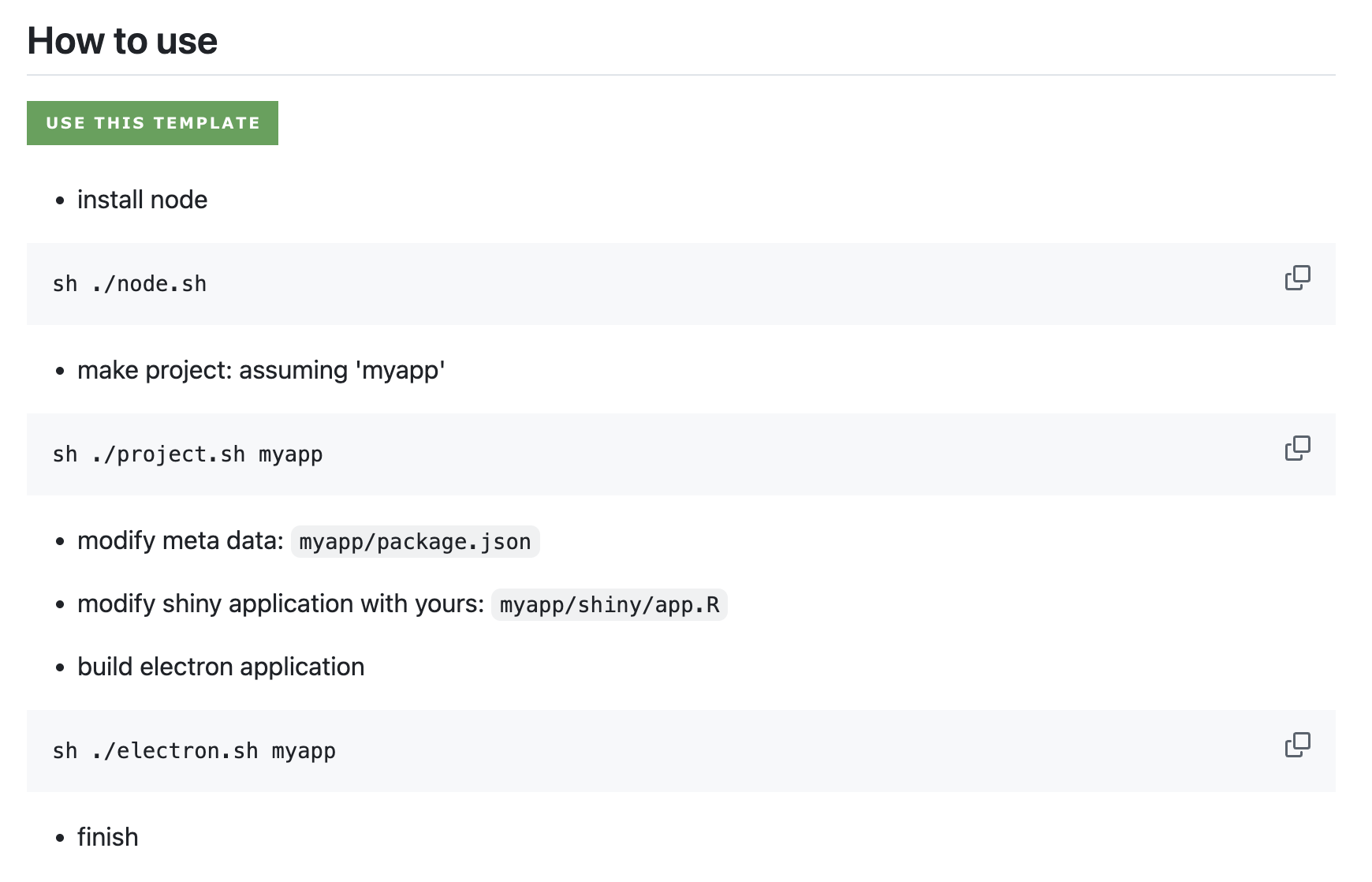The width and height of the screenshot is (1372, 882).
Task: Click the 'modify meta data:' text
Action: tap(181, 540)
